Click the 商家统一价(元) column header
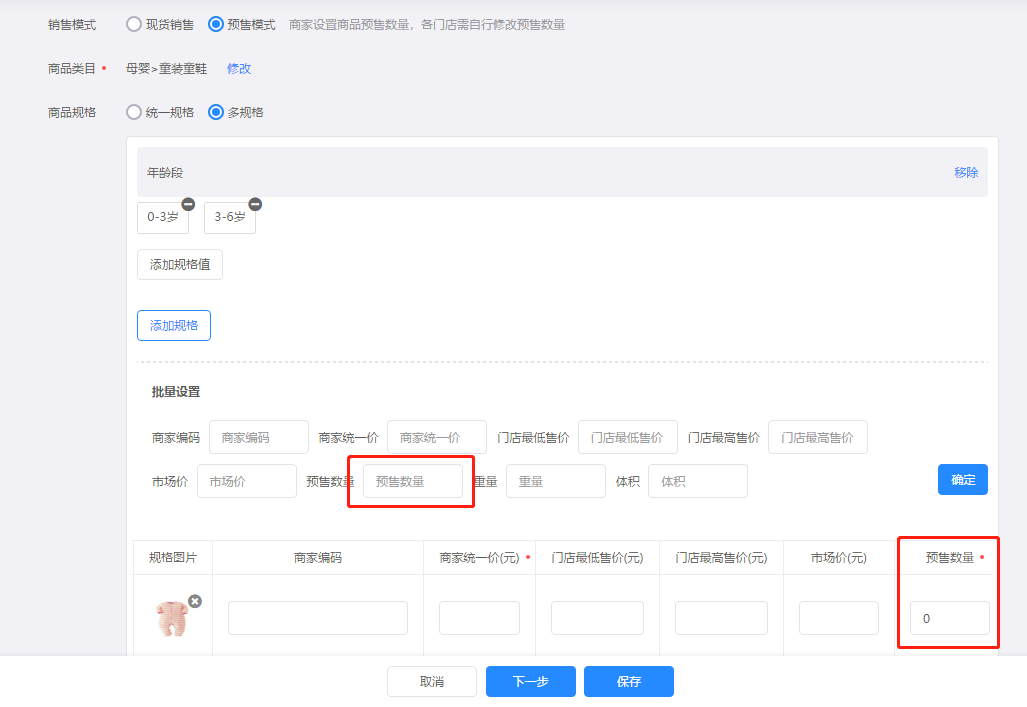 (479, 558)
